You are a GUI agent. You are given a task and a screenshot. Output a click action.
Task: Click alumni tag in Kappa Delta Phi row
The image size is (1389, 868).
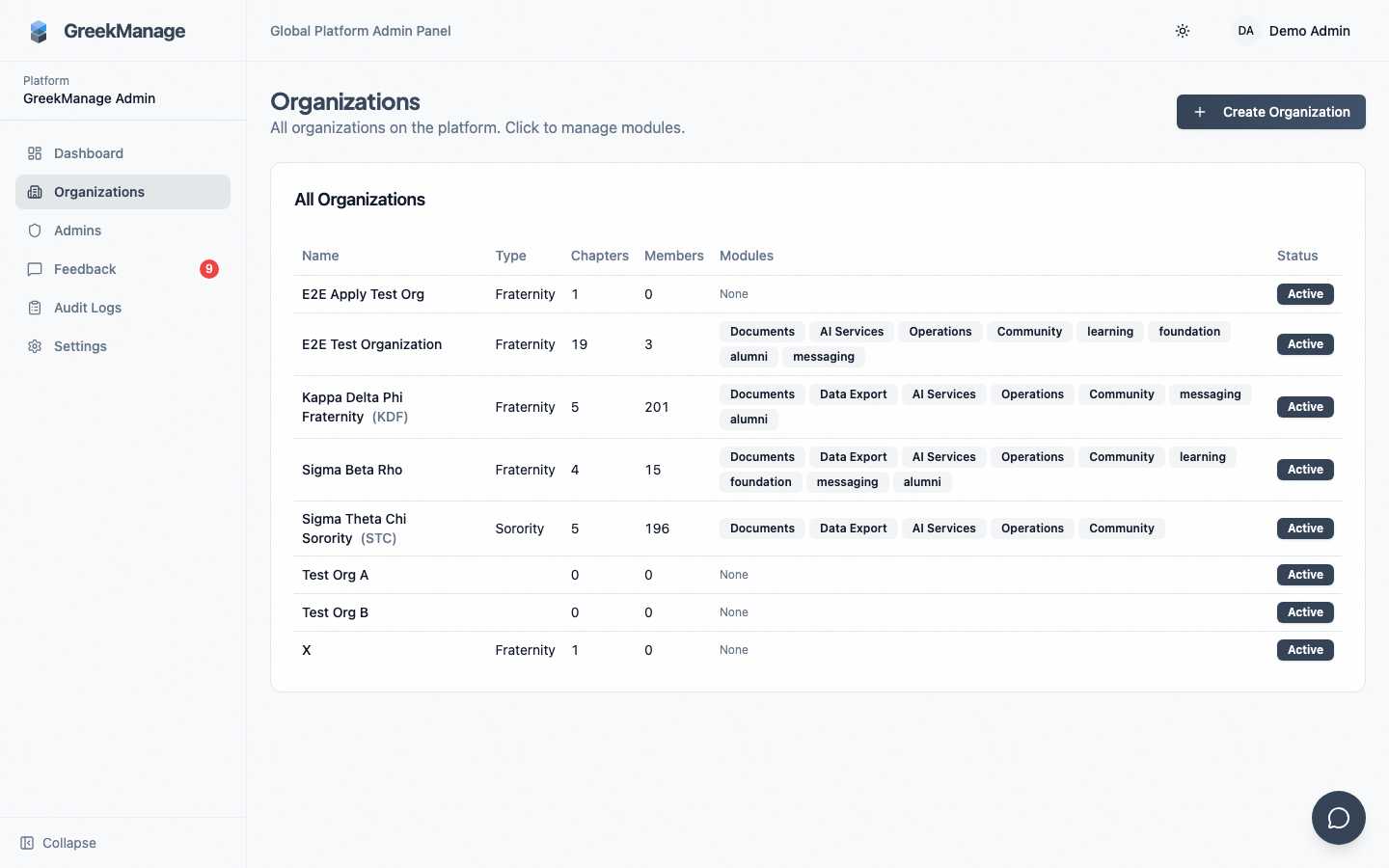(749, 420)
